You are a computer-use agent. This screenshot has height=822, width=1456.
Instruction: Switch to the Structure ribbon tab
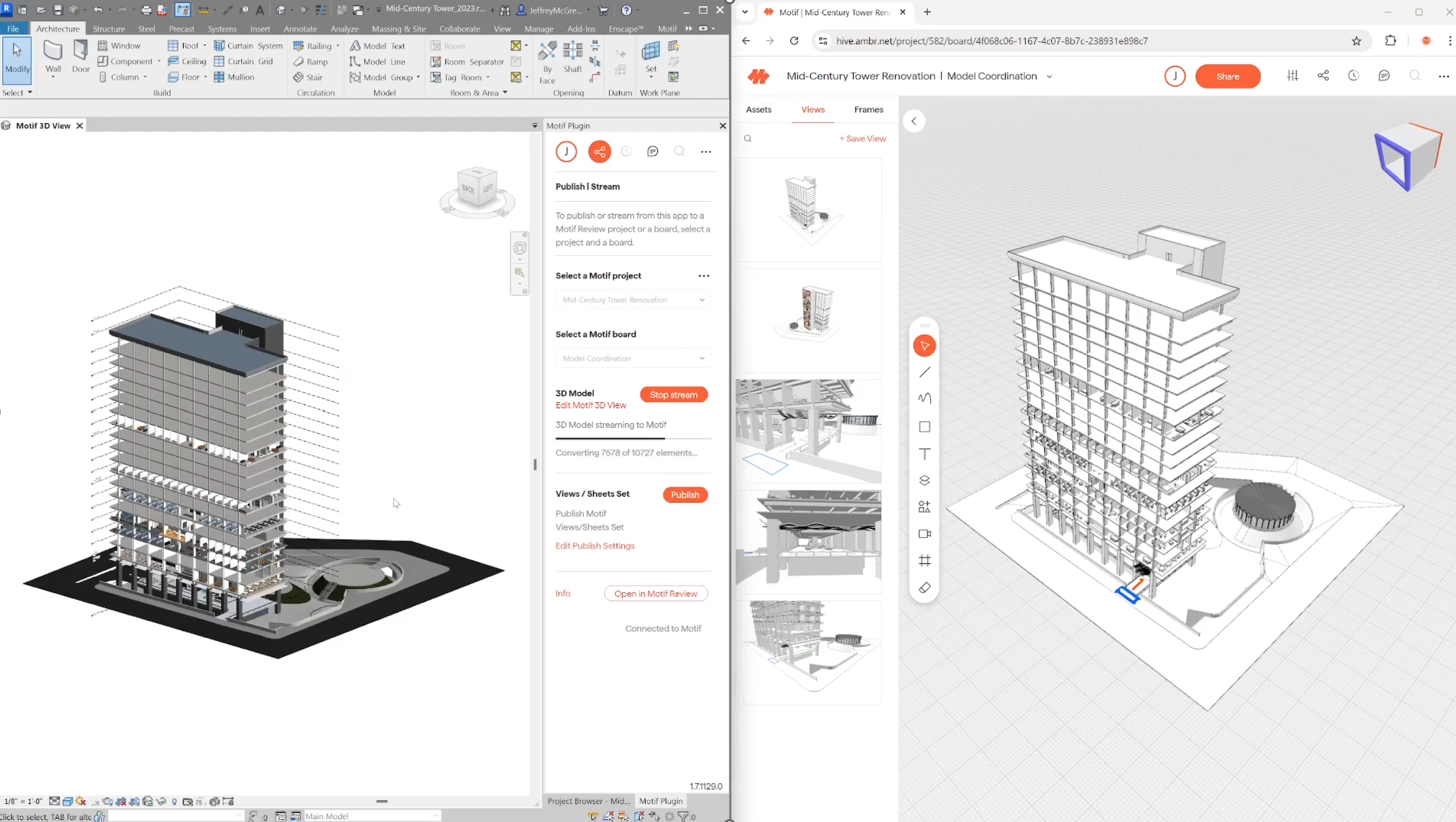(109, 29)
